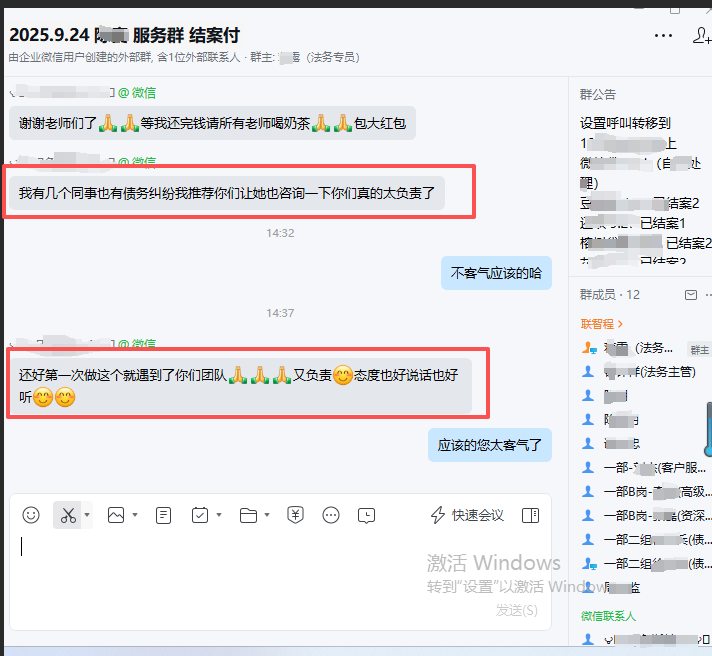This screenshot has width=712, height=656.
Task: Expand the image icon dropdown arrow
Action: point(135,515)
